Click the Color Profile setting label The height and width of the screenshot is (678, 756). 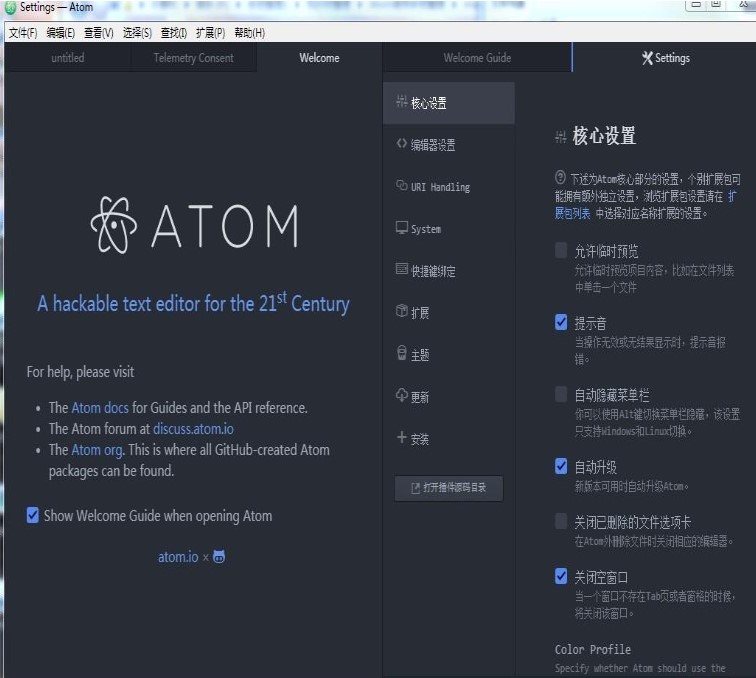pos(593,649)
